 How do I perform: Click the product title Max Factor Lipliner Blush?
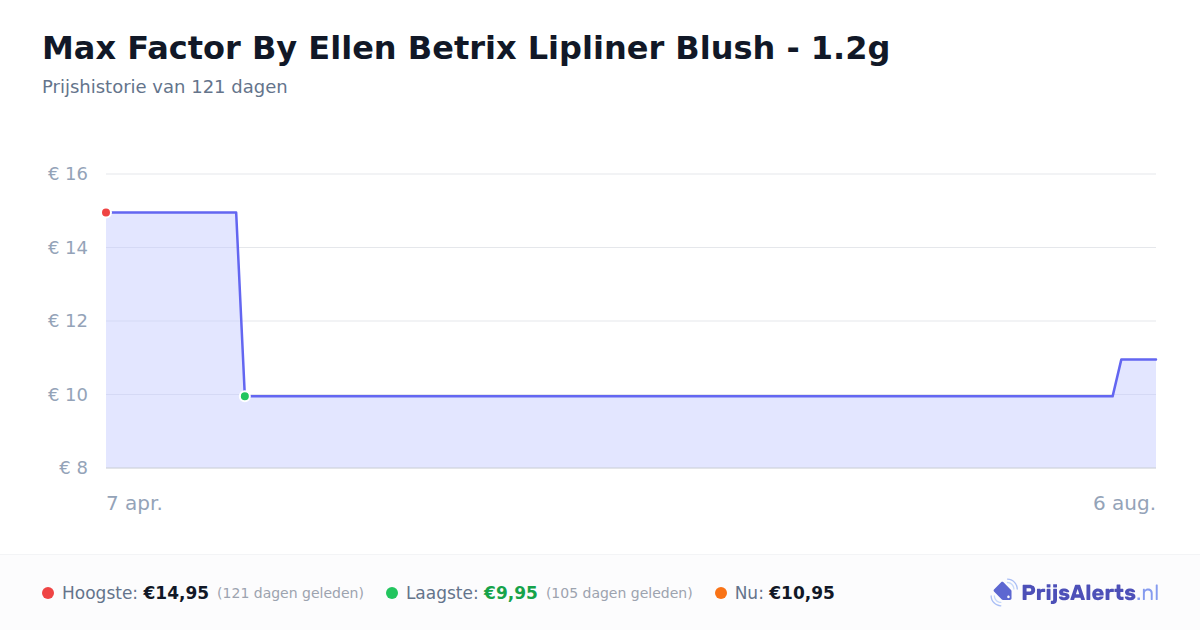tap(466, 48)
